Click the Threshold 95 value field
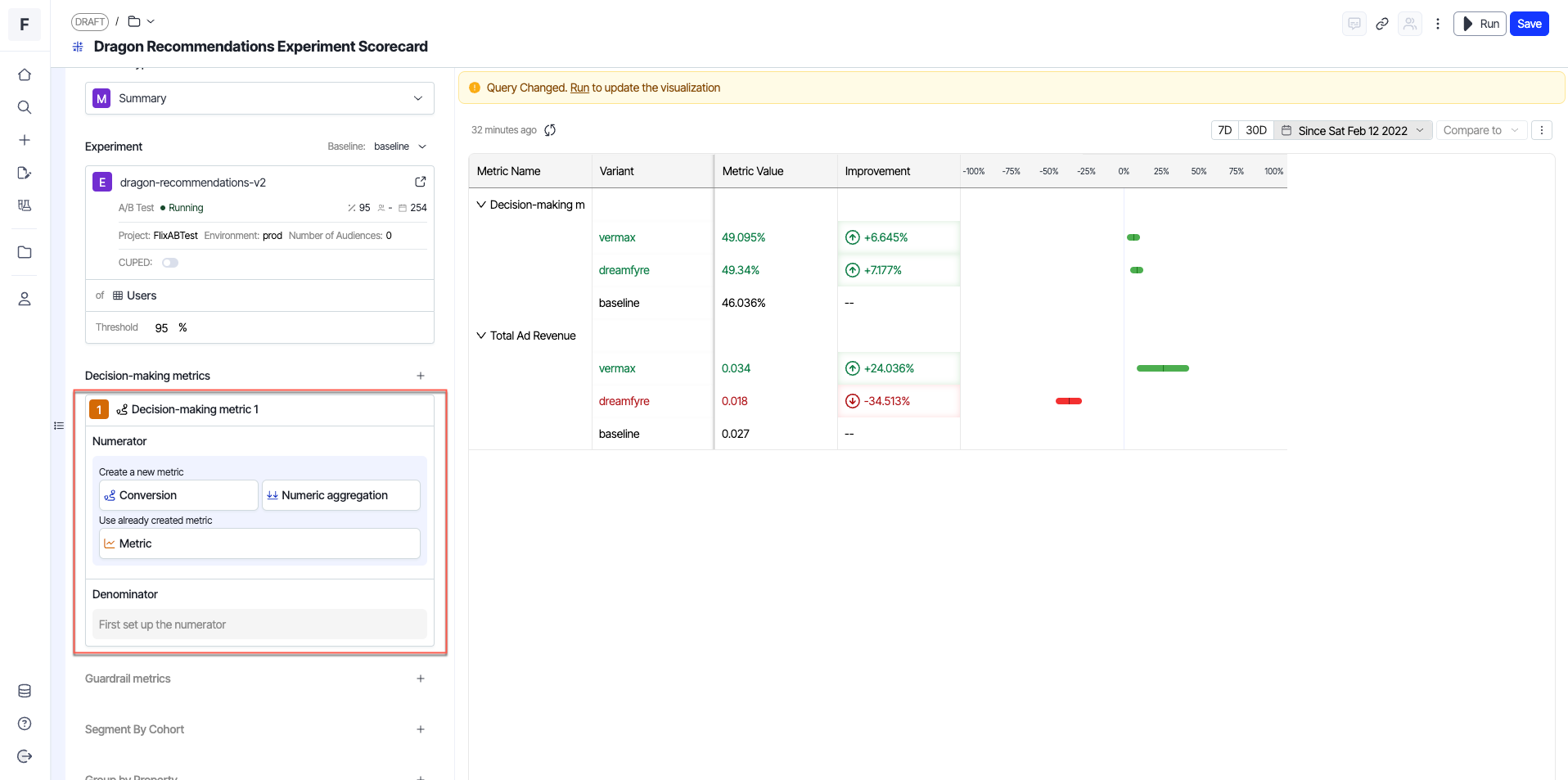The image size is (1568, 780). tap(162, 327)
